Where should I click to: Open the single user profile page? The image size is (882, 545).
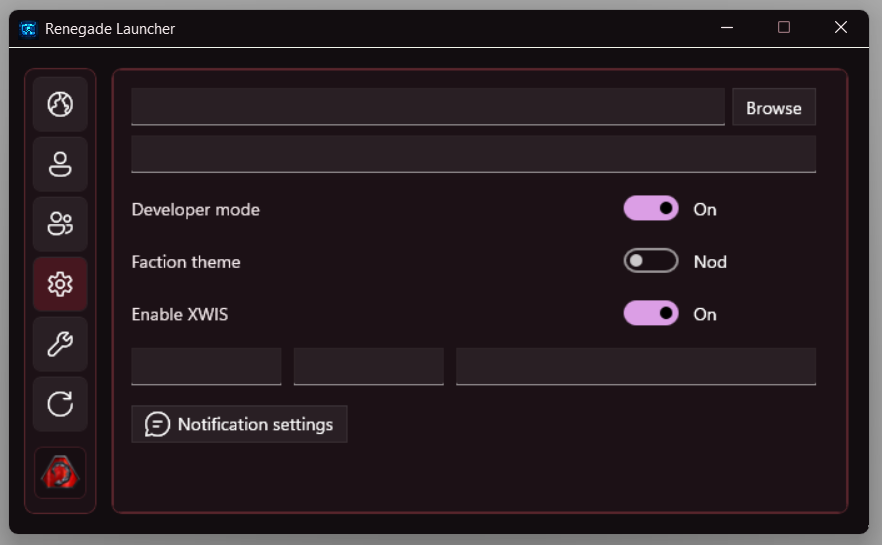pos(60,164)
